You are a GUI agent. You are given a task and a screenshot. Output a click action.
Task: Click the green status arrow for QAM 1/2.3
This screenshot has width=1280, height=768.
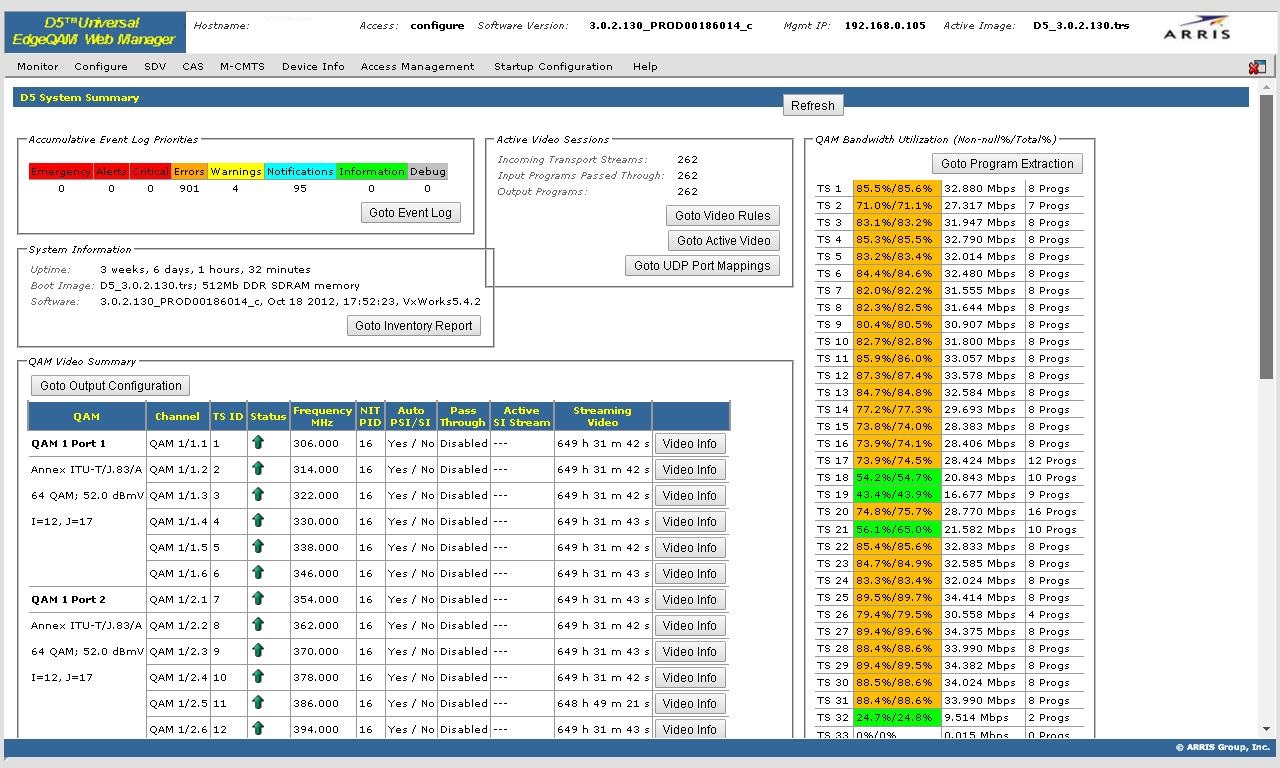pos(258,650)
